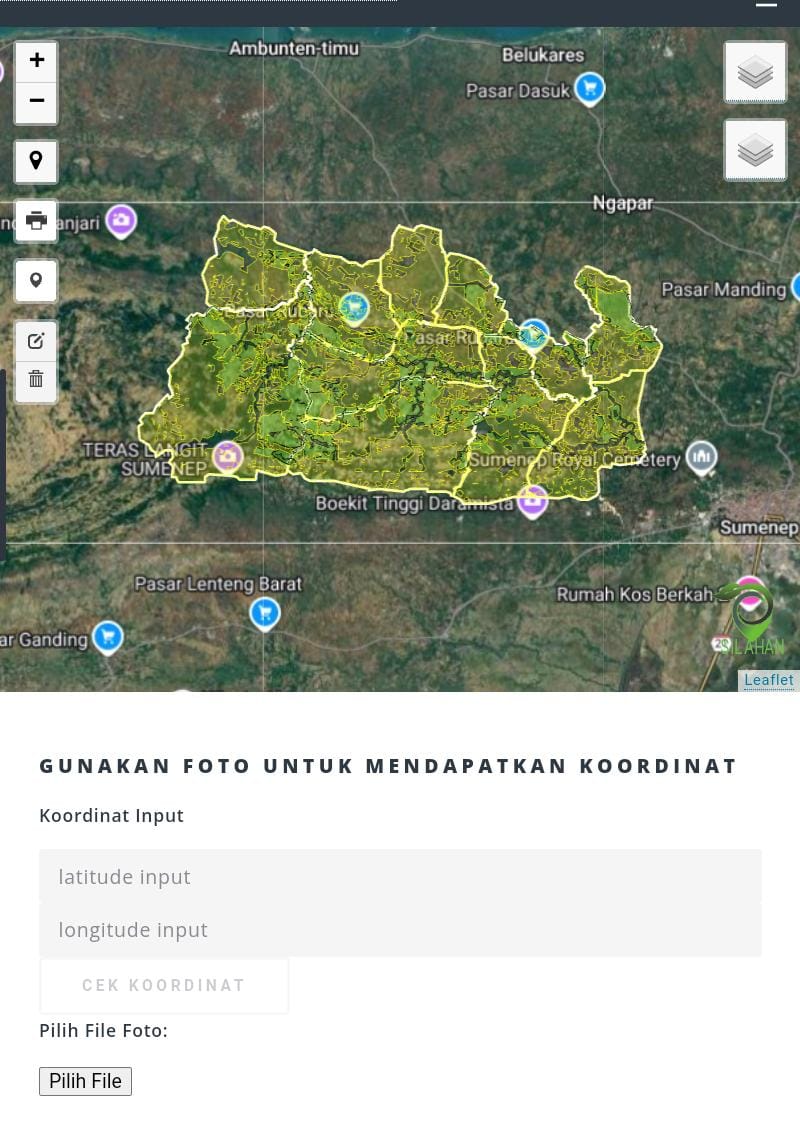Open the top layers control
The width and height of the screenshot is (800, 1135).
(755, 72)
